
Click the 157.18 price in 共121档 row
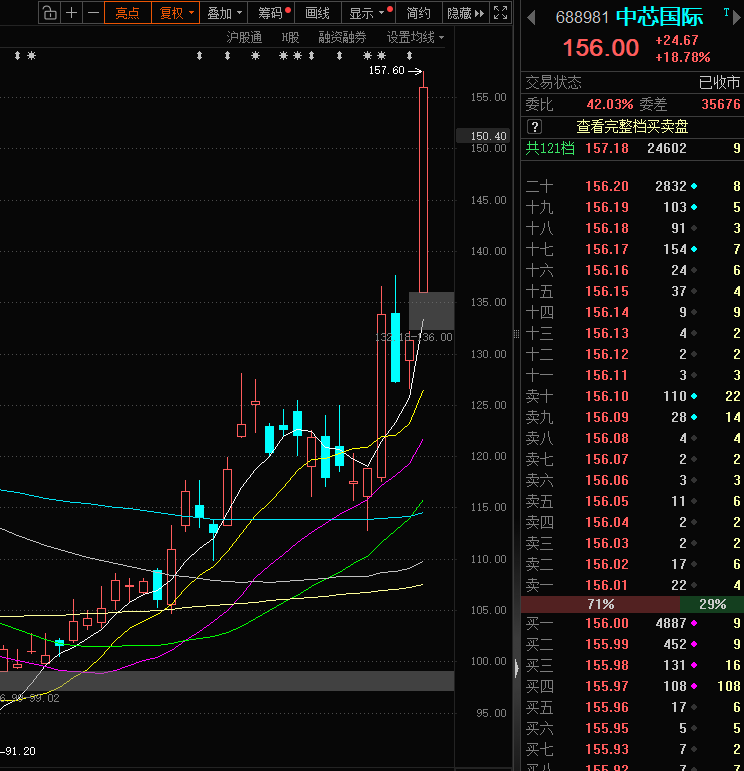[x=607, y=148]
